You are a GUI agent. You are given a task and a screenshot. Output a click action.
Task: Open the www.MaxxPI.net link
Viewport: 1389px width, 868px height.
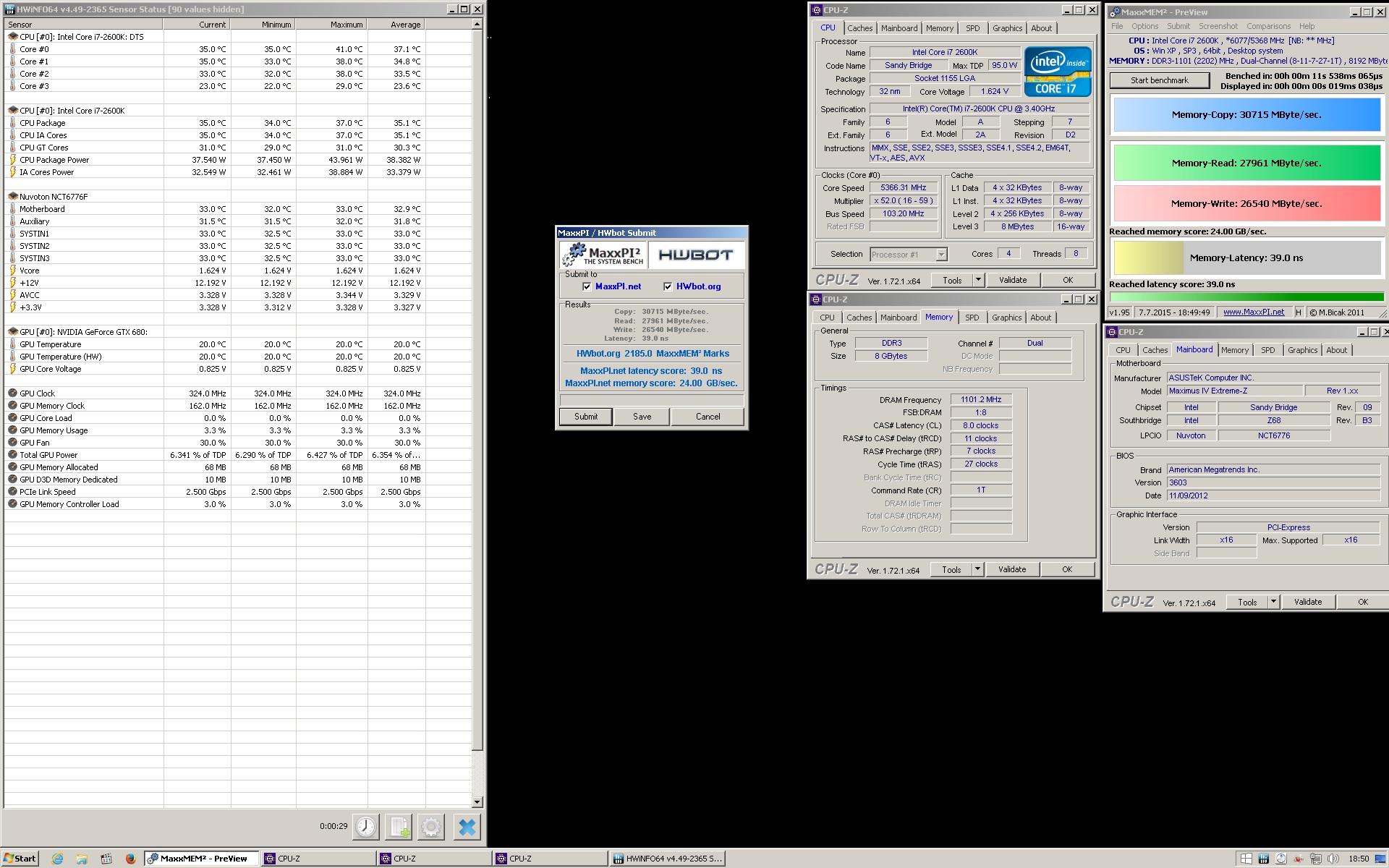(1254, 312)
